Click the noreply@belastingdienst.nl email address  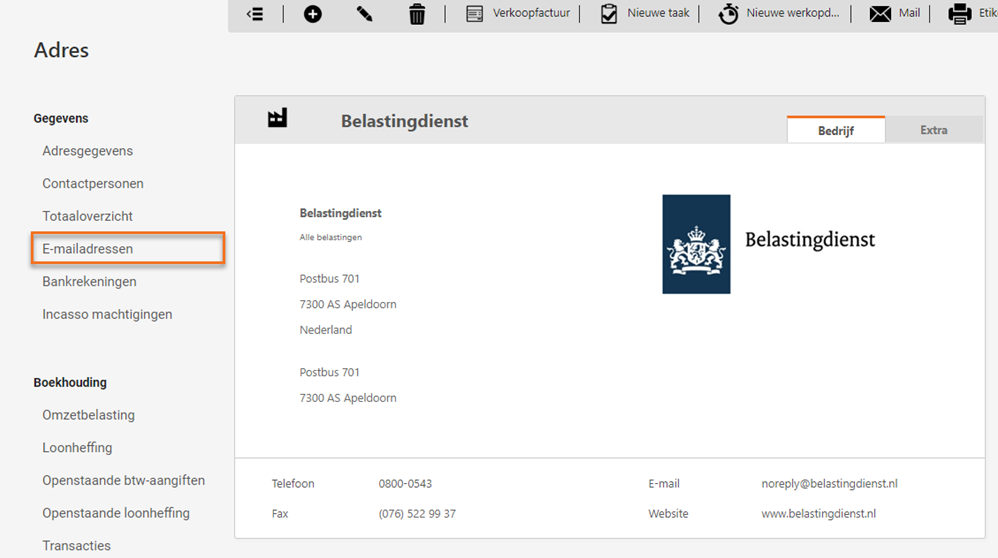tap(829, 484)
